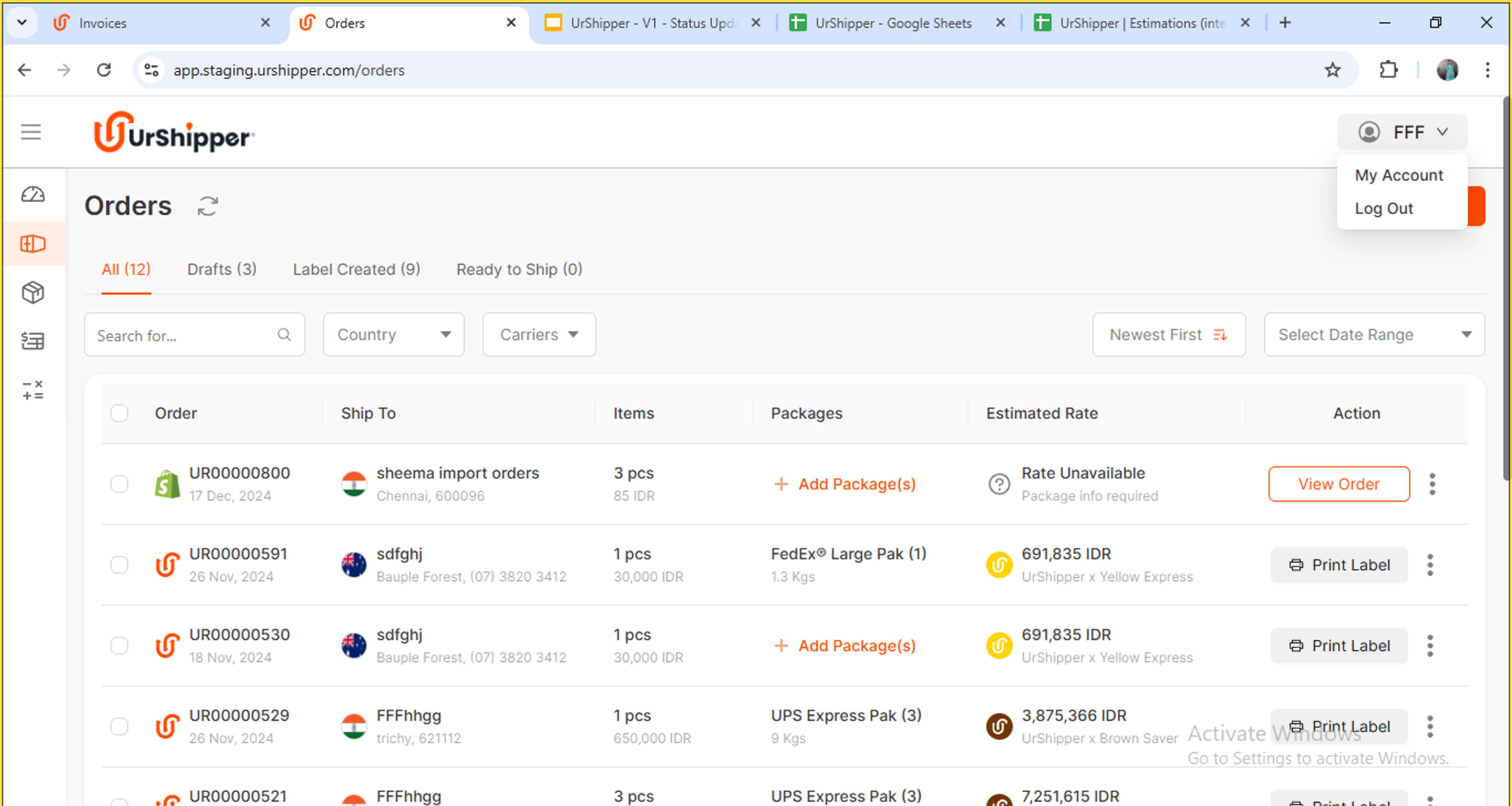Click the refresh icon beside Orders
Screen dimensions: 1512x806
(x=208, y=206)
